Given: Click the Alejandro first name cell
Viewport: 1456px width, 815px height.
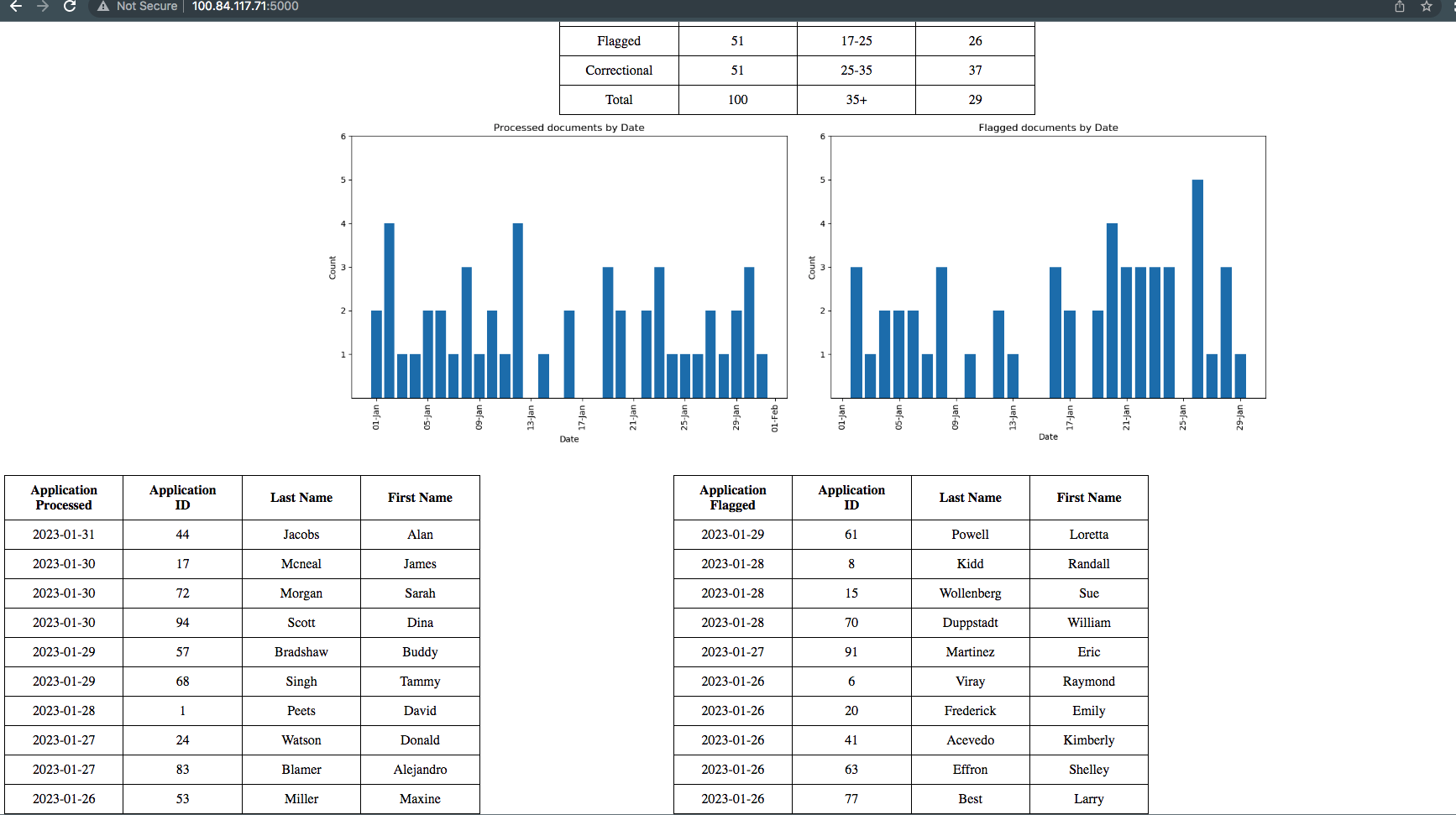Looking at the screenshot, I should 420,770.
